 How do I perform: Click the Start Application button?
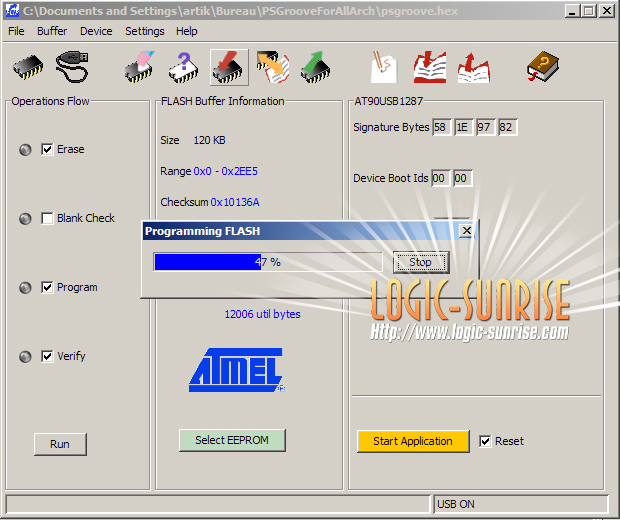pyautogui.click(x=412, y=441)
